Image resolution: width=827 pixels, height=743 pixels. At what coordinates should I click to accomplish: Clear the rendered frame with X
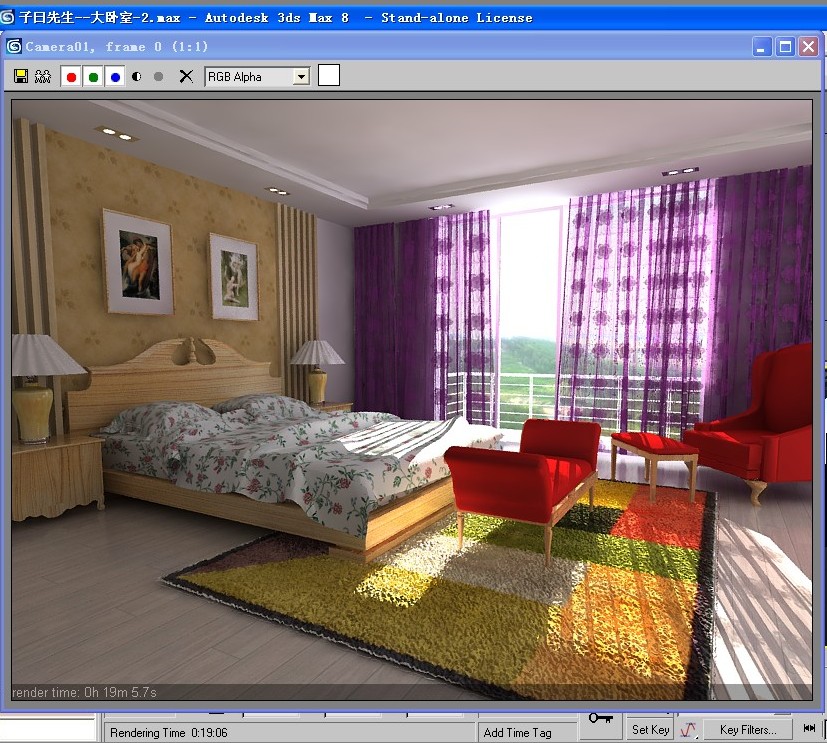coord(186,76)
